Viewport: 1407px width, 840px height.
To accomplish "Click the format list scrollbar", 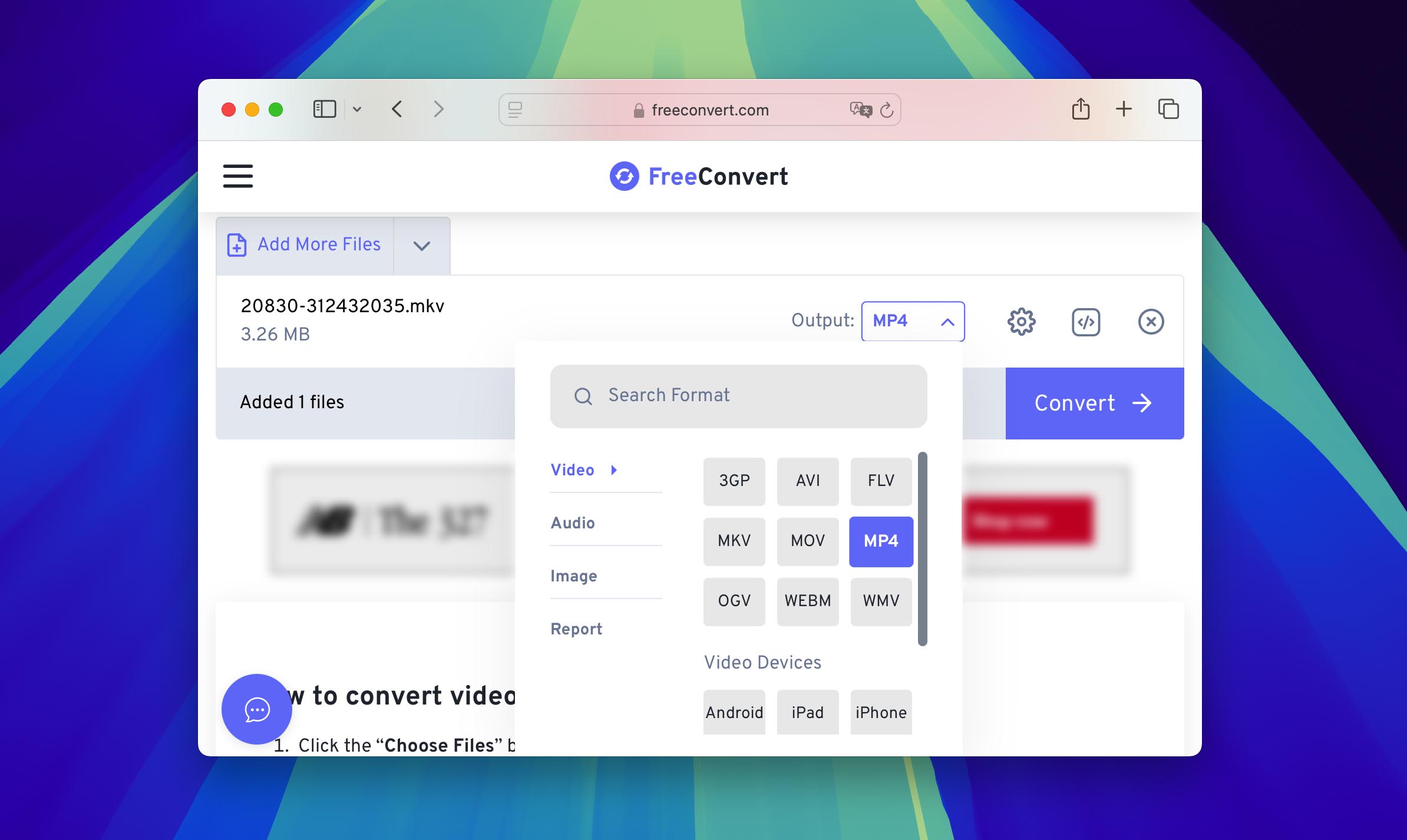I will (922, 548).
